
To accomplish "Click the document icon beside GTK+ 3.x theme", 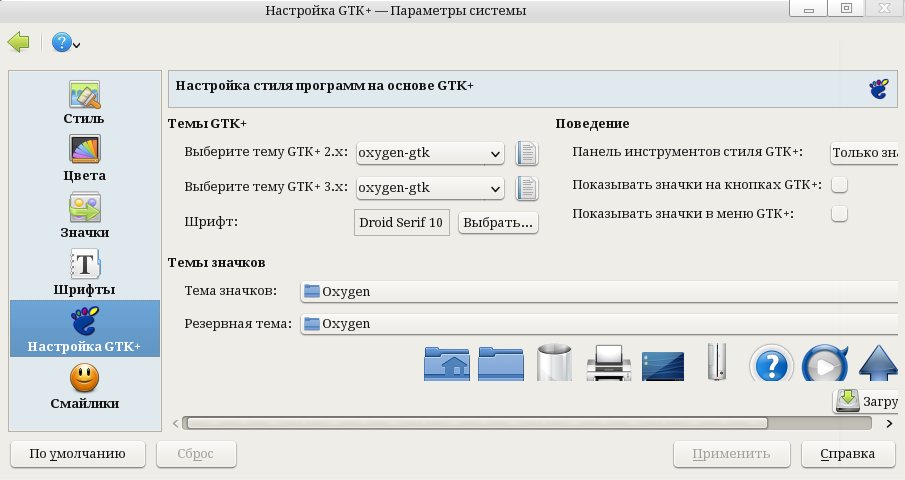I will [x=527, y=187].
